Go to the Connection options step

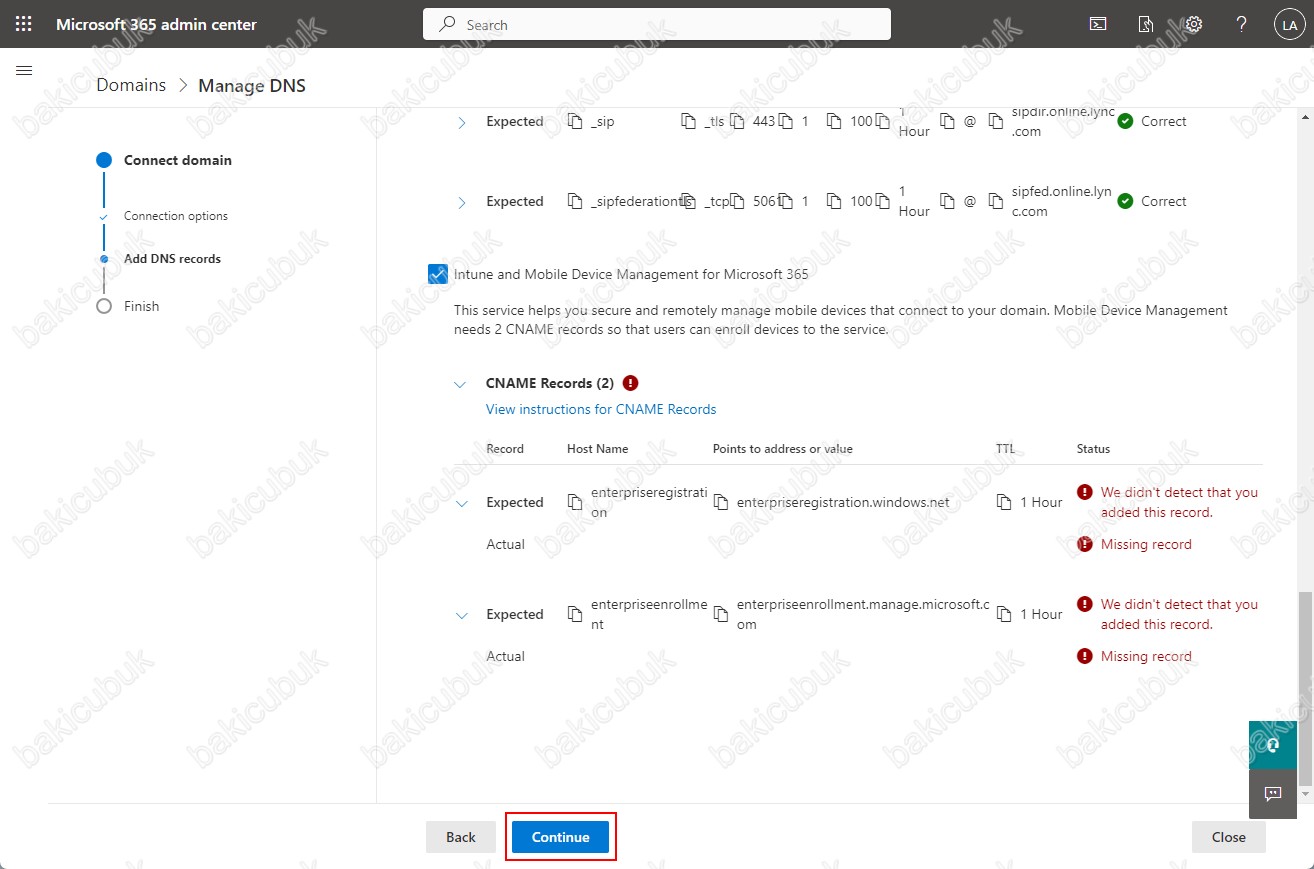(x=176, y=216)
